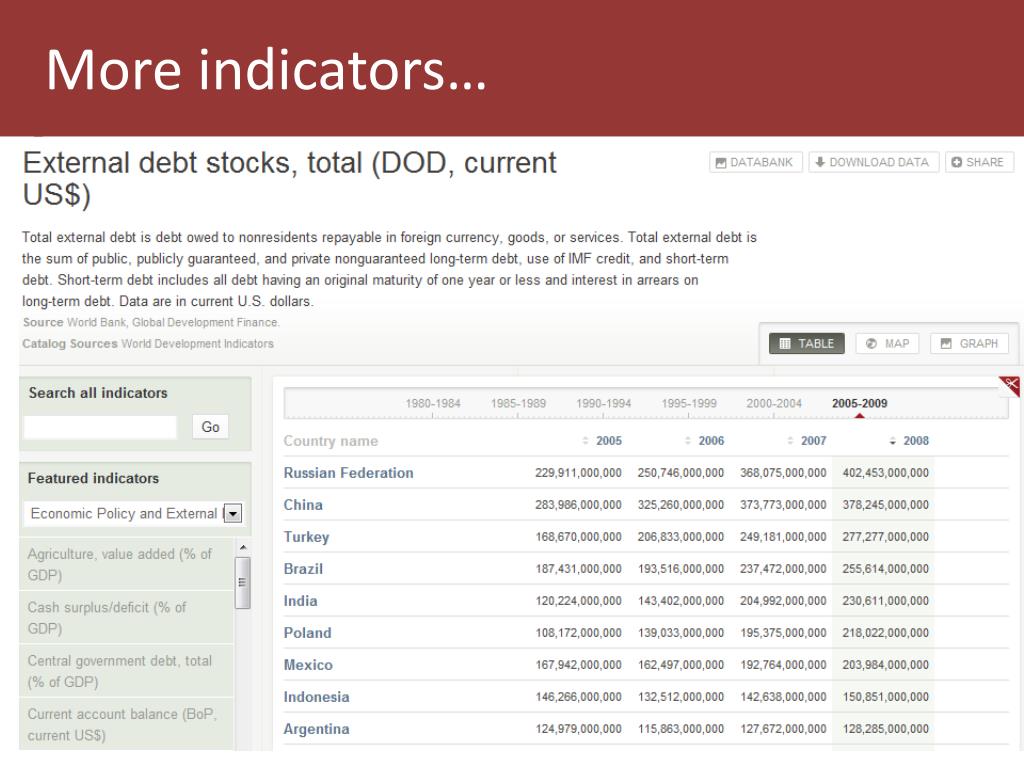Open the Argentina country link
1024x768 pixels.
click(x=316, y=729)
